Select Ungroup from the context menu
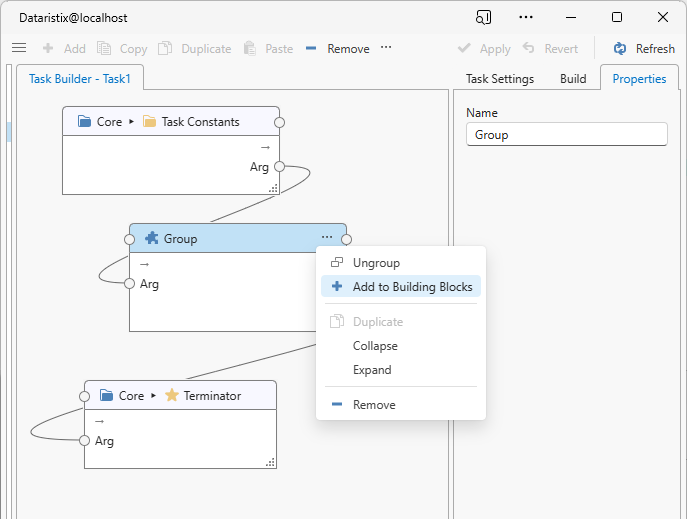Image resolution: width=687 pixels, height=519 pixels. pyautogui.click(x=376, y=263)
